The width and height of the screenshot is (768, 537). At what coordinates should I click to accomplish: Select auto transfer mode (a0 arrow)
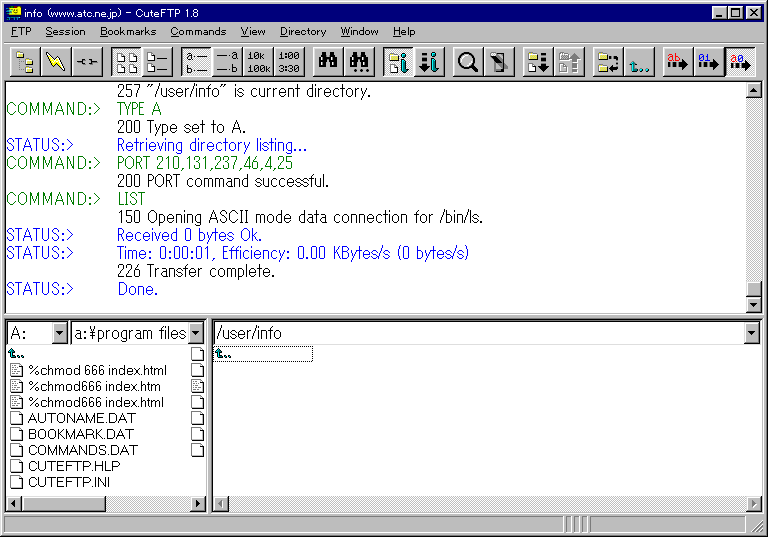(x=740, y=62)
